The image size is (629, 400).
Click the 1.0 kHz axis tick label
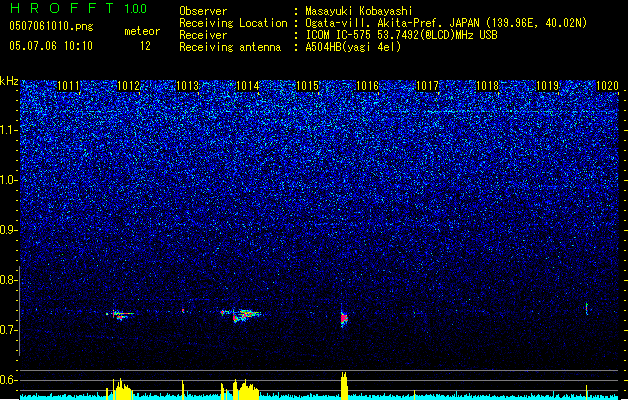[9, 180]
